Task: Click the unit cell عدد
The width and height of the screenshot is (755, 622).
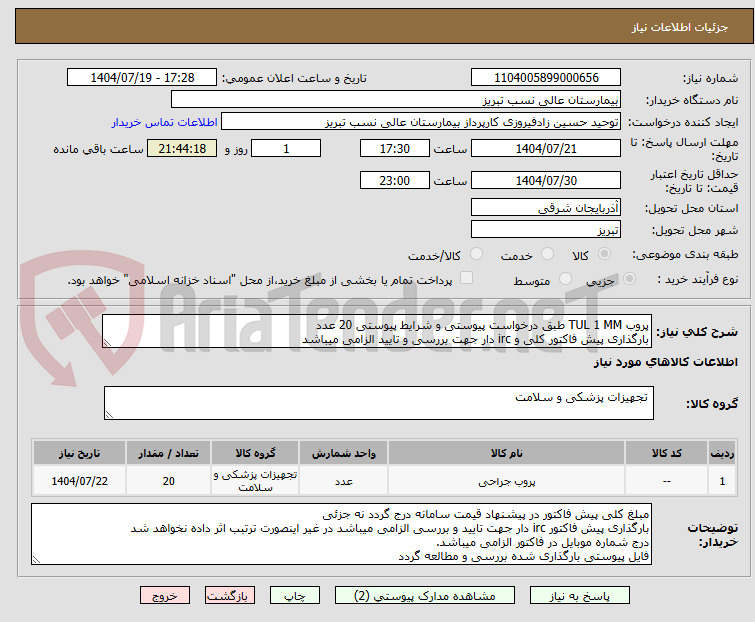Action: [x=343, y=481]
